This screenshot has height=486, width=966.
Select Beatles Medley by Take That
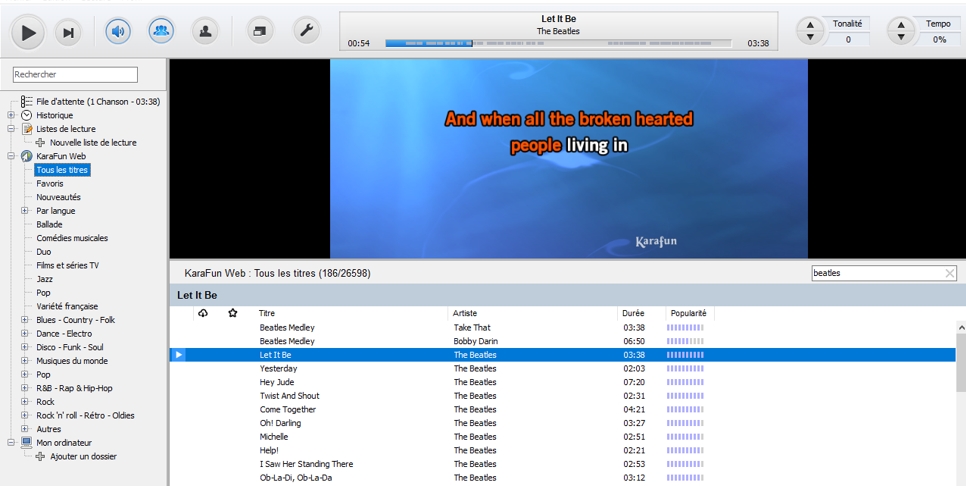(562, 328)
